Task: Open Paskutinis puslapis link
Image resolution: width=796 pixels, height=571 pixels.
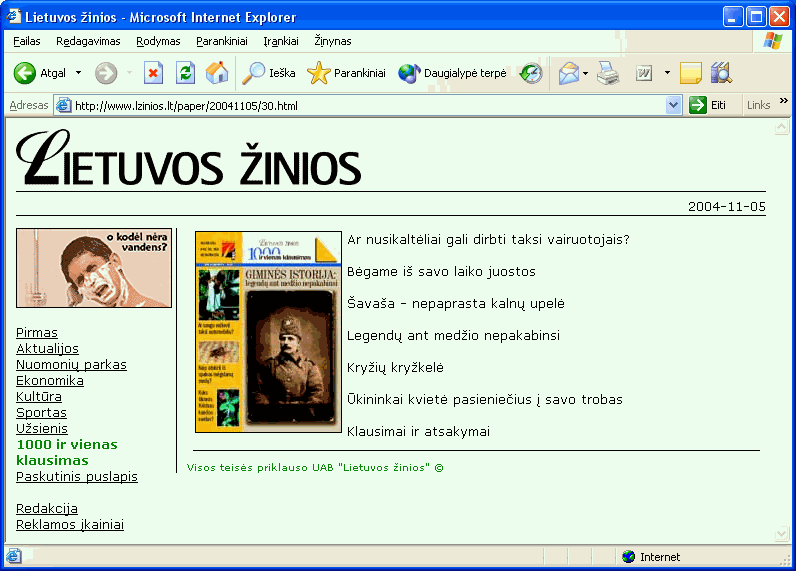Action: [x=77, y=477]
